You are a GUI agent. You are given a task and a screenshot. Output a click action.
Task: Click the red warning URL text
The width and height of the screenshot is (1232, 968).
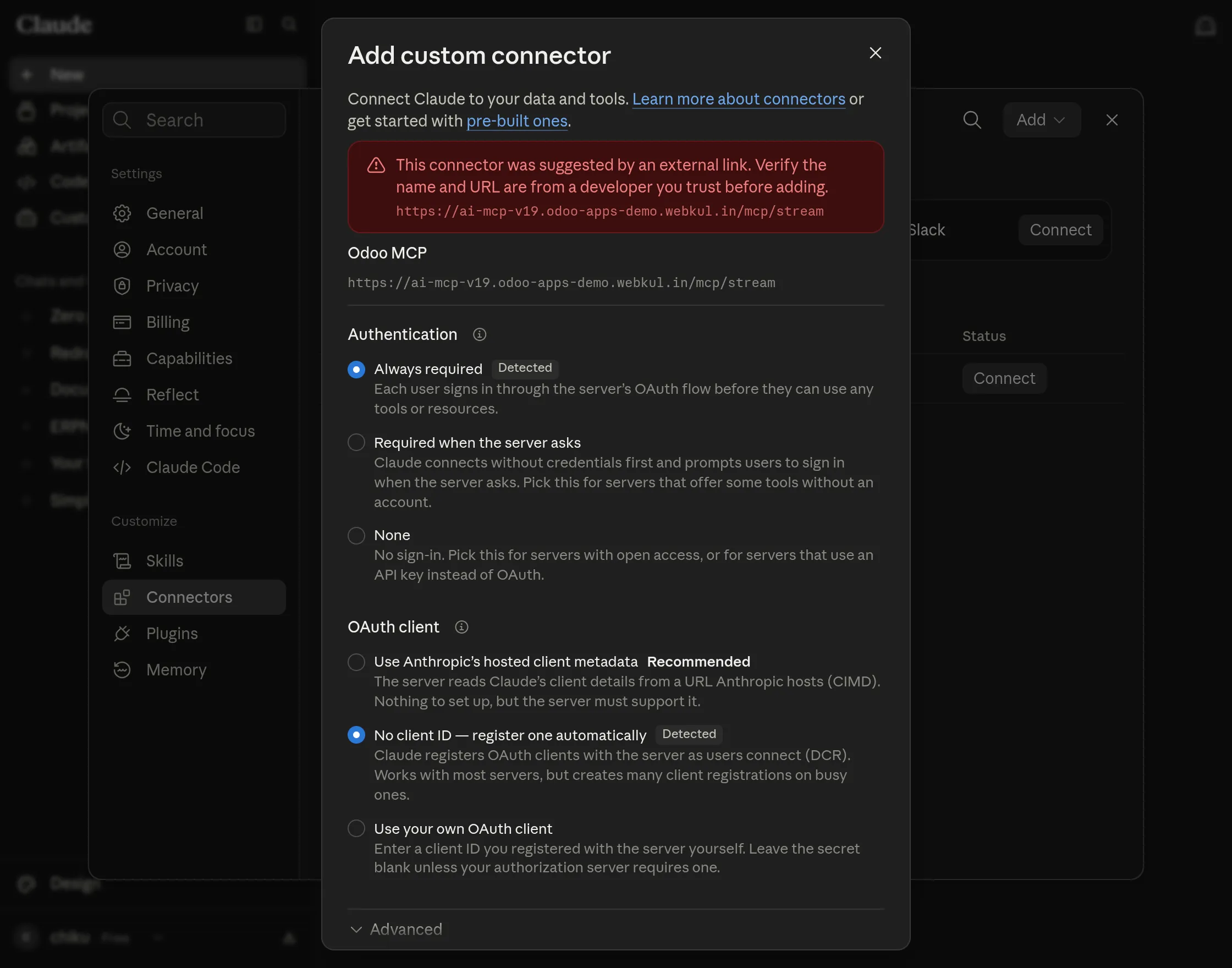click(609, 211)
